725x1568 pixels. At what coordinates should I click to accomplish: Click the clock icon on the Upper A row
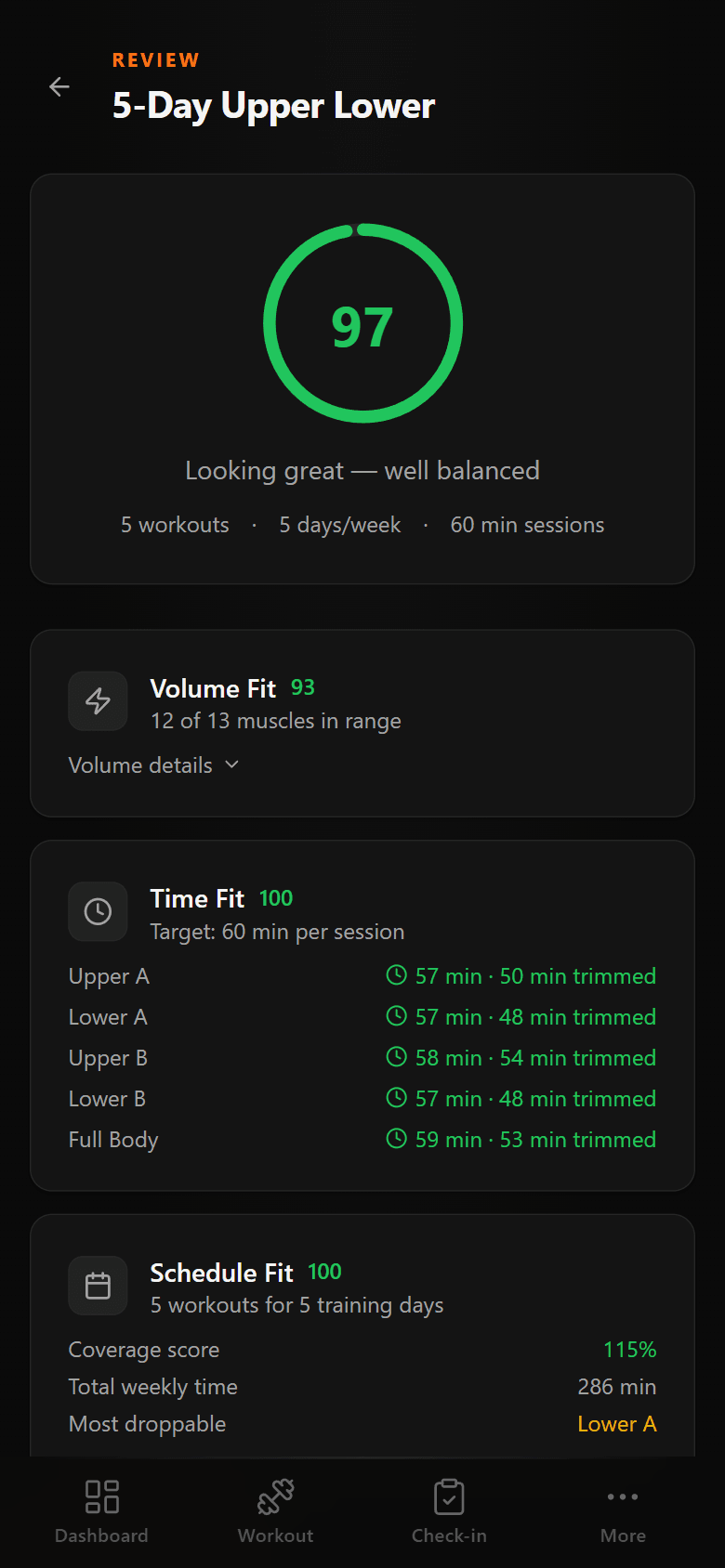click(x=397, y=975)
